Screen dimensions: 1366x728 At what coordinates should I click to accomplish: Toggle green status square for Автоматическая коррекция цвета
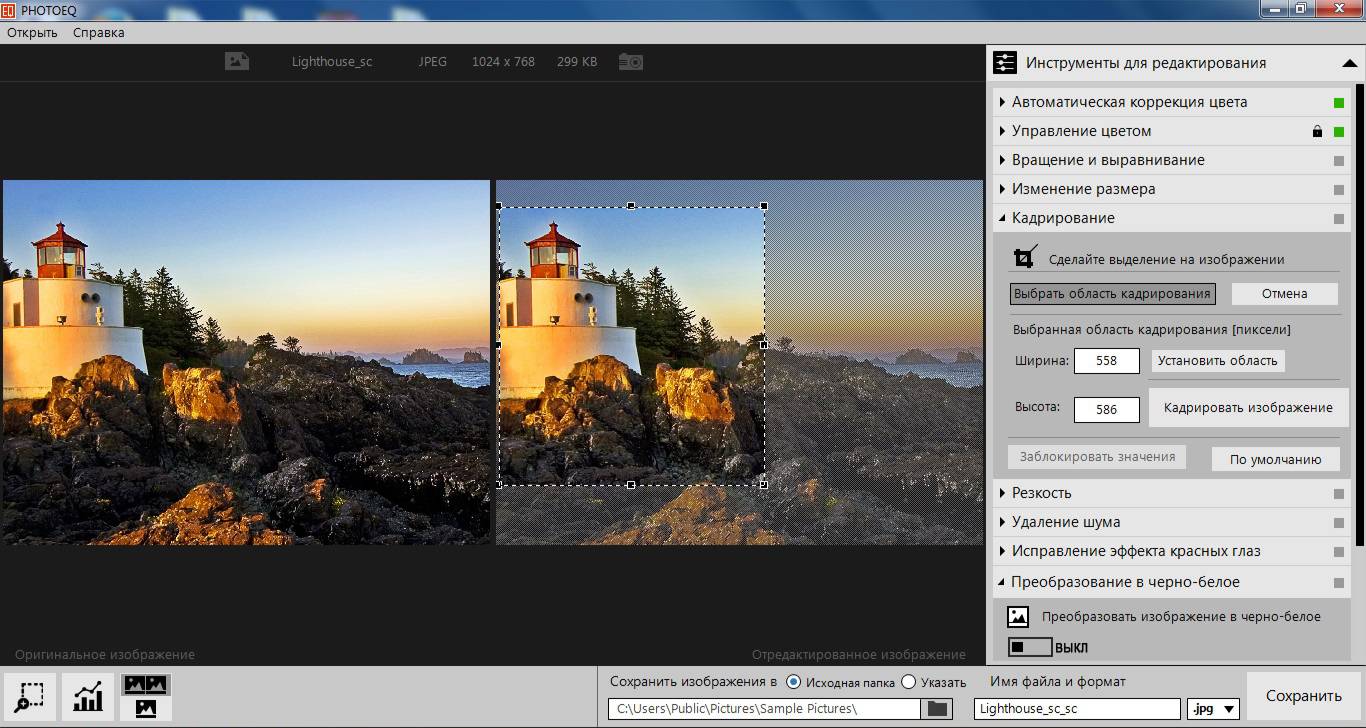coord(1338,102)
